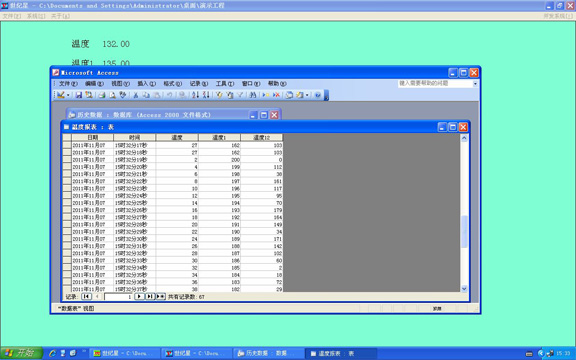This screenshot has width=576, height=360.
Task: Open the 工具 menu in Access
Action: (225, 84)
